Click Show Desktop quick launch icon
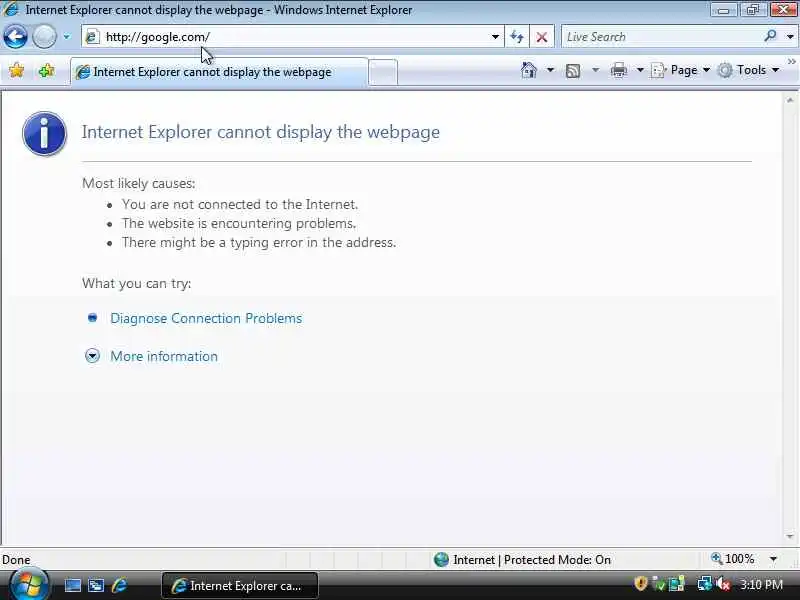Screen dimensions: 800x600 [72, 585]
